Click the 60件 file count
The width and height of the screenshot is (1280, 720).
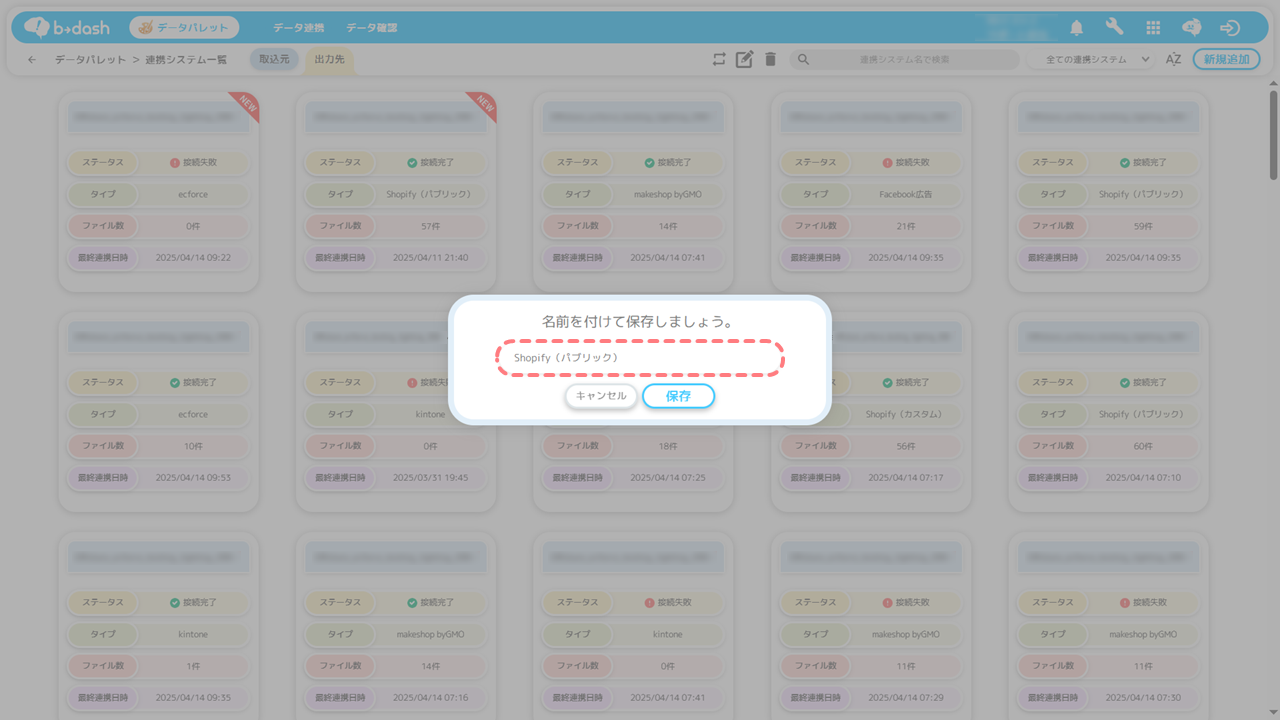1143,446
